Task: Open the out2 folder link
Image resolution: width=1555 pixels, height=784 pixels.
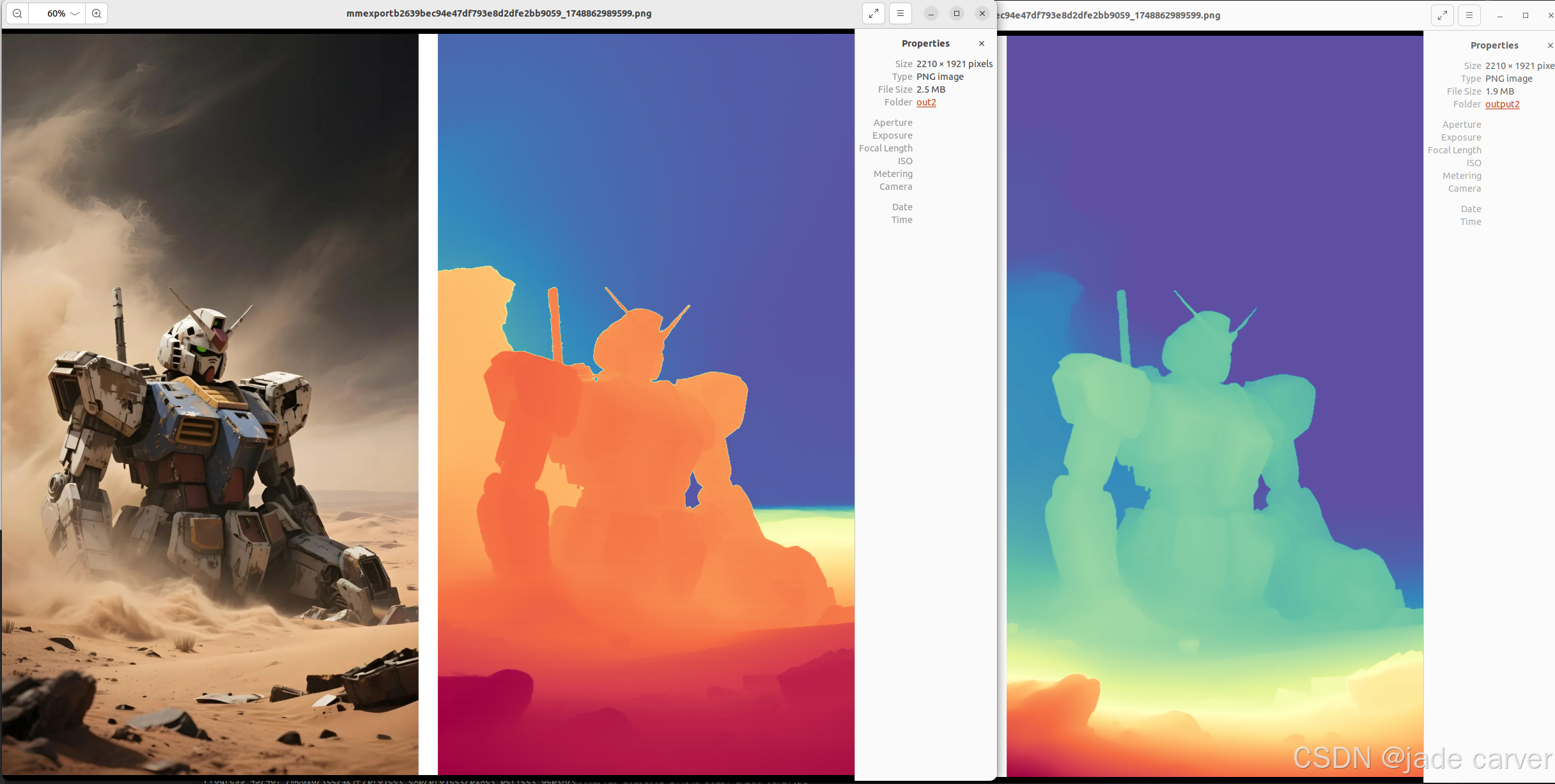Action: (x=926, y=102)
